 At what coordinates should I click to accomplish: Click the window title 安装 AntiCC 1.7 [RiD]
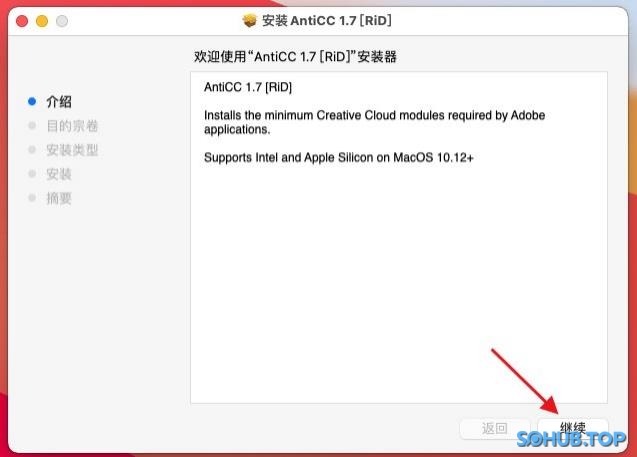328,21
